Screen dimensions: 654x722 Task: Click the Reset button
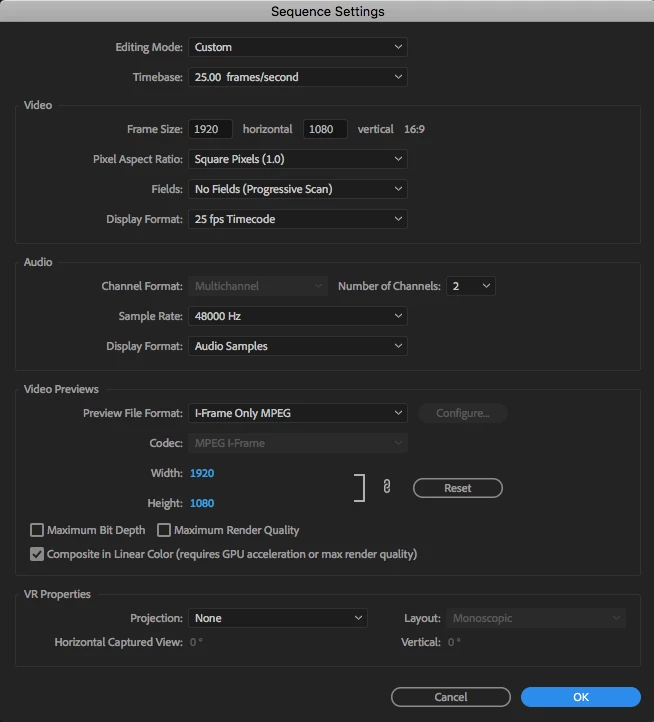458,488
